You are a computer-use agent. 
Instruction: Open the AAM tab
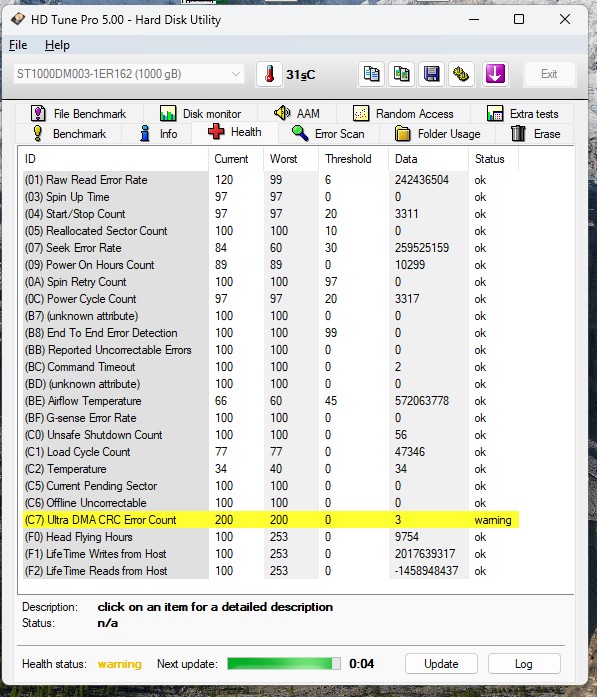coord(297,114)
